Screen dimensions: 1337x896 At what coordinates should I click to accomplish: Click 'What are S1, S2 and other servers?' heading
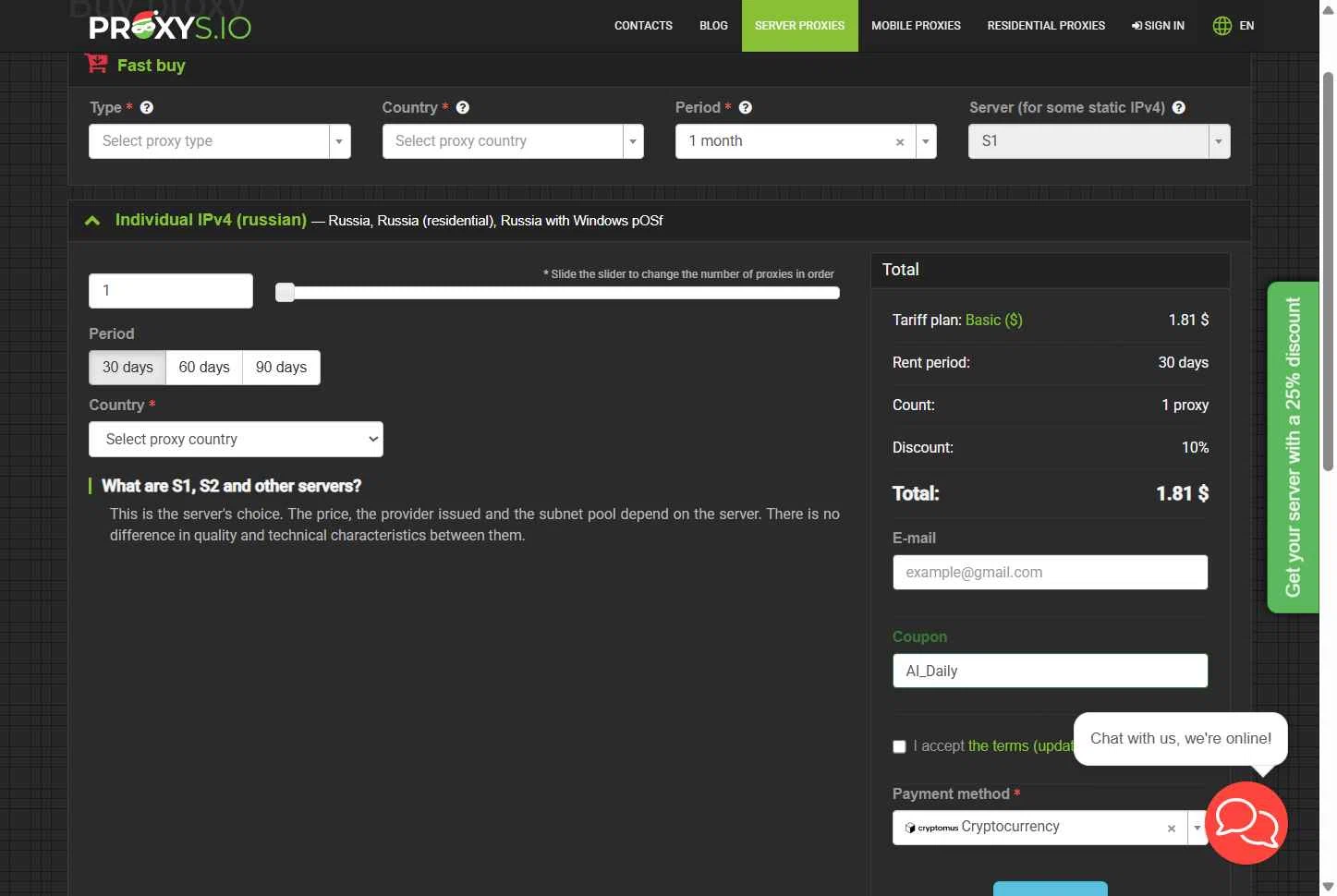point(231,486)
